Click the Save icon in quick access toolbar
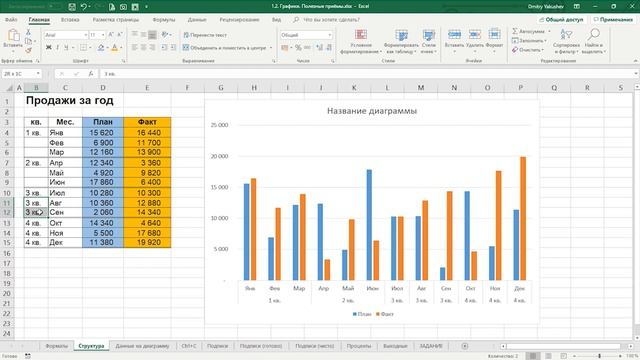The image size is (640, 360). 72,7
